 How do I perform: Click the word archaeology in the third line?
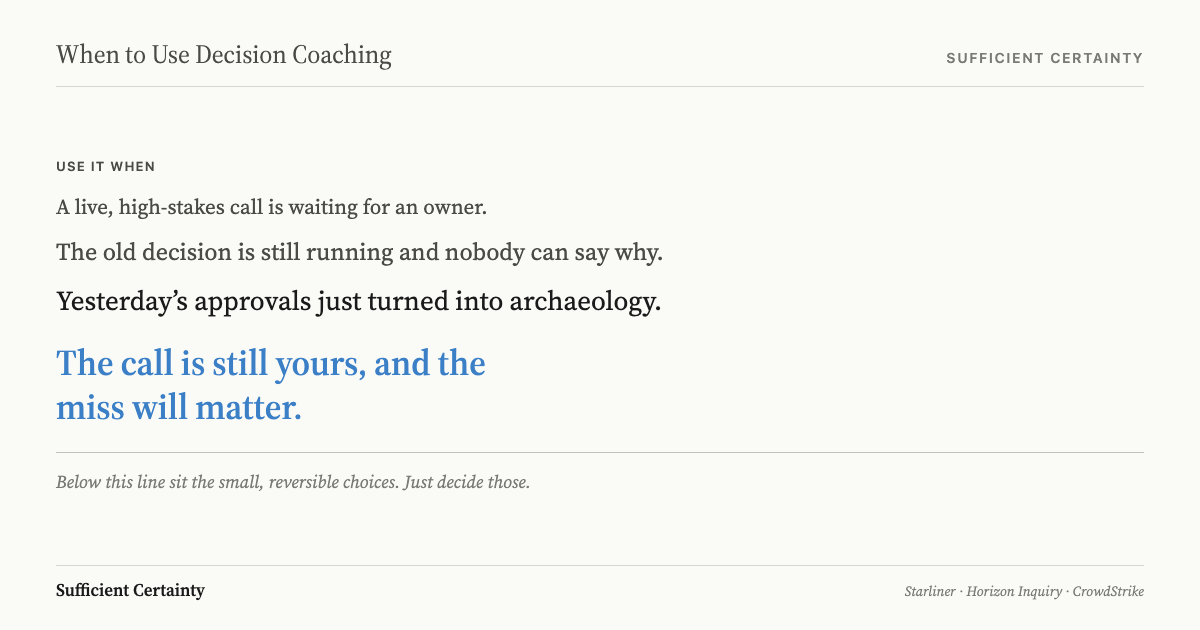585,301
